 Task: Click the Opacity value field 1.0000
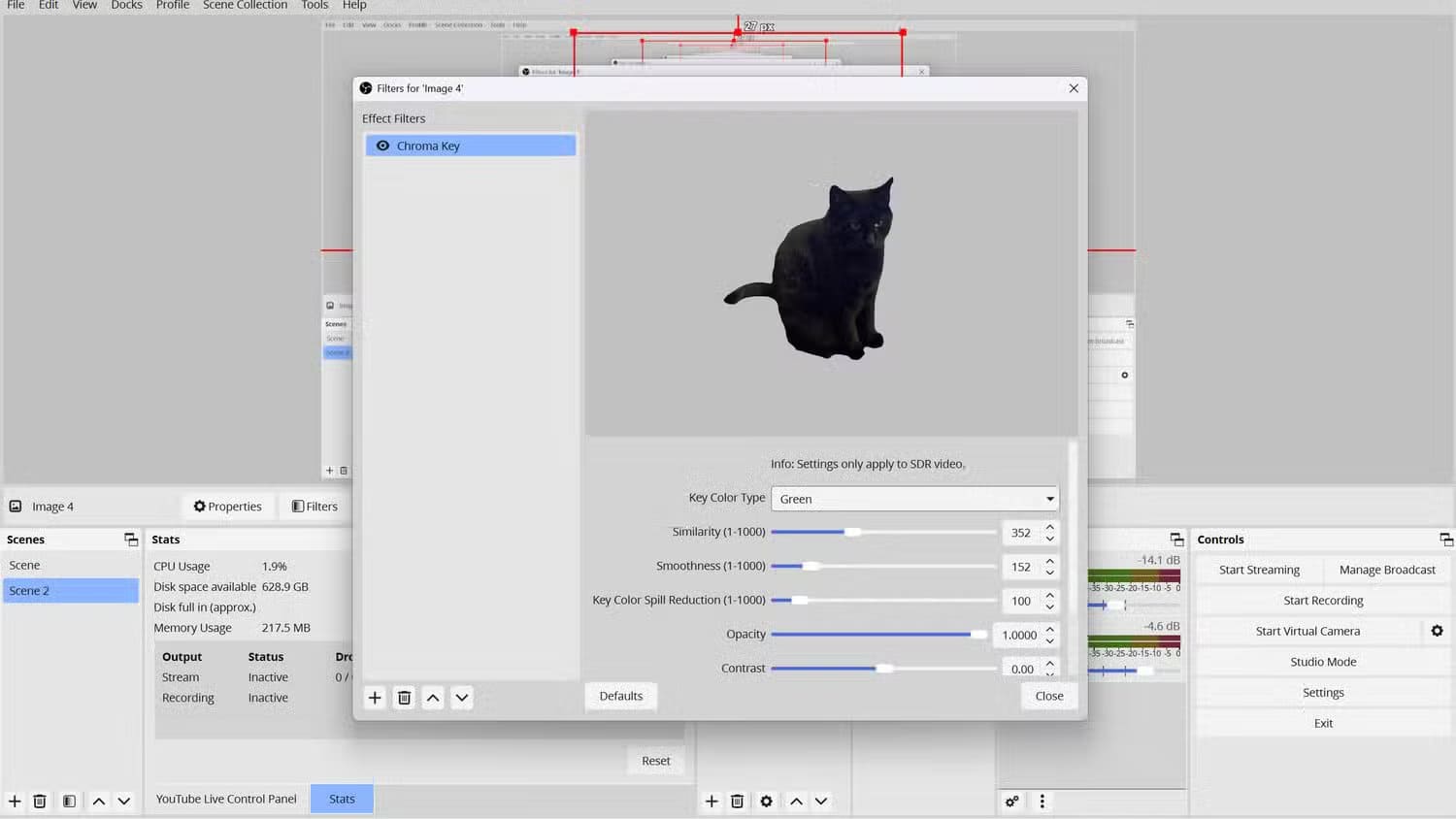click(x=1020, y=635)
